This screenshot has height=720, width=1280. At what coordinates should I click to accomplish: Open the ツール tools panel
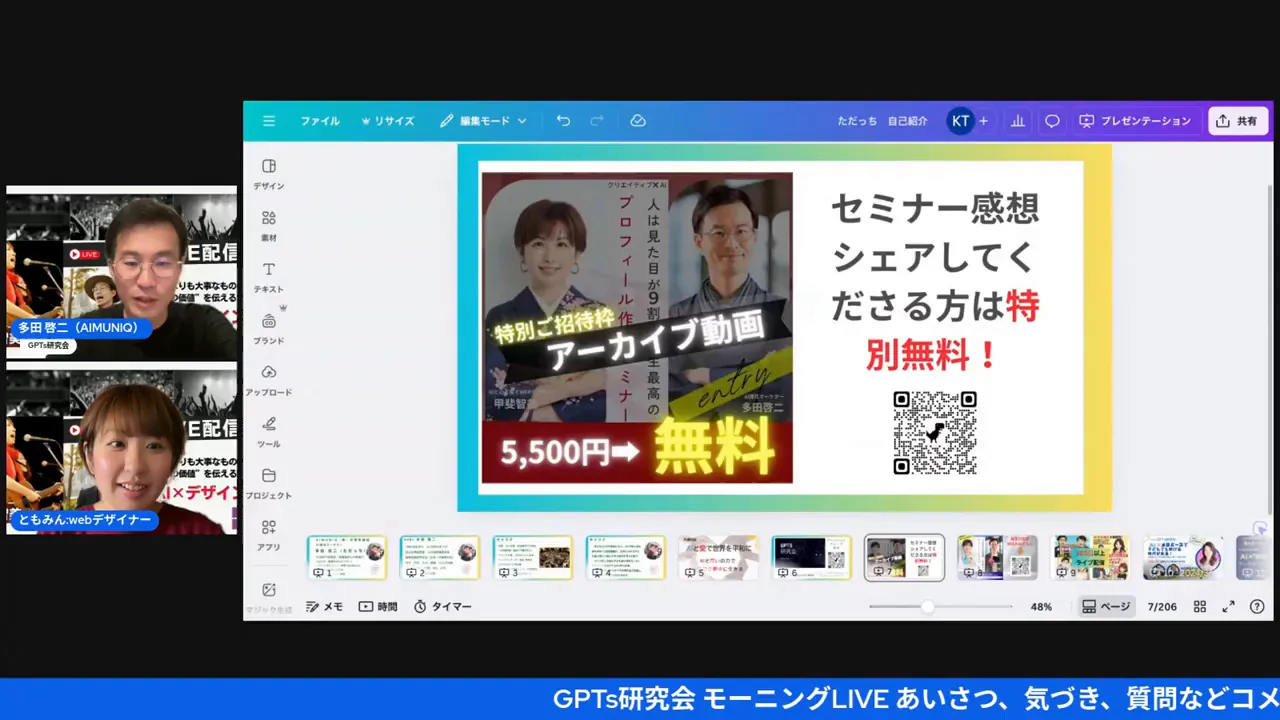tap(268, 433)
